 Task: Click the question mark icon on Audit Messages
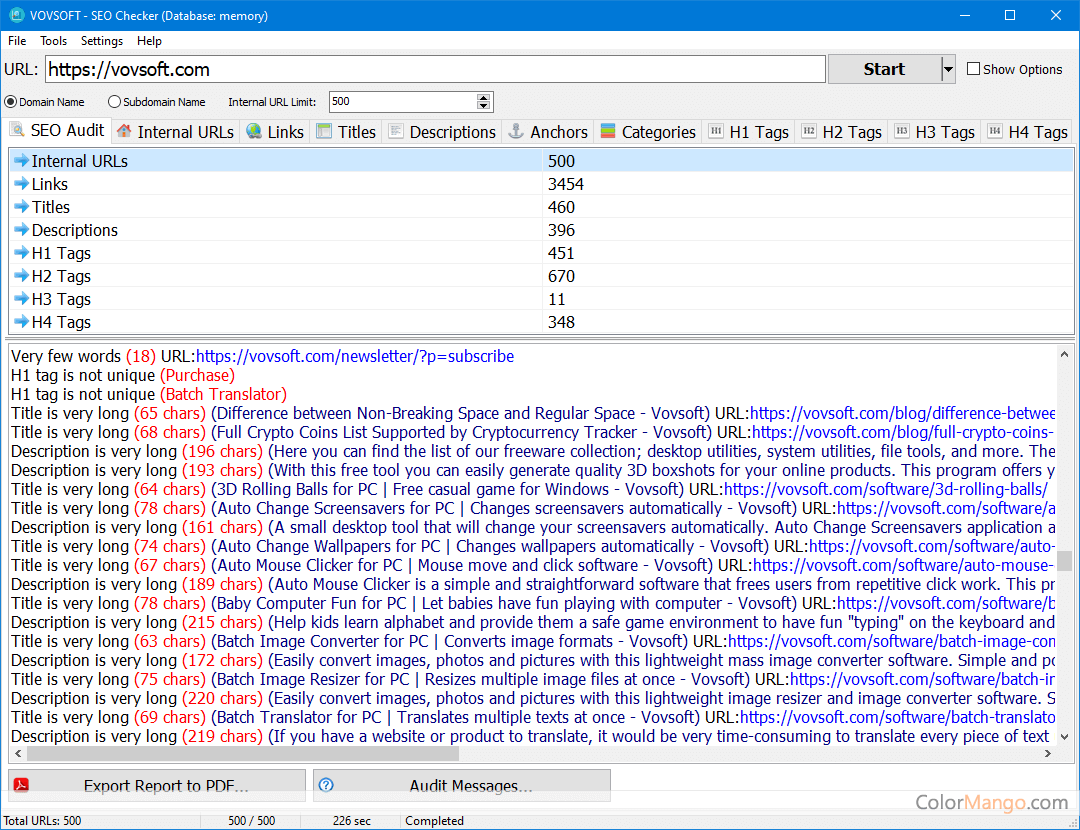pos(326,785)
